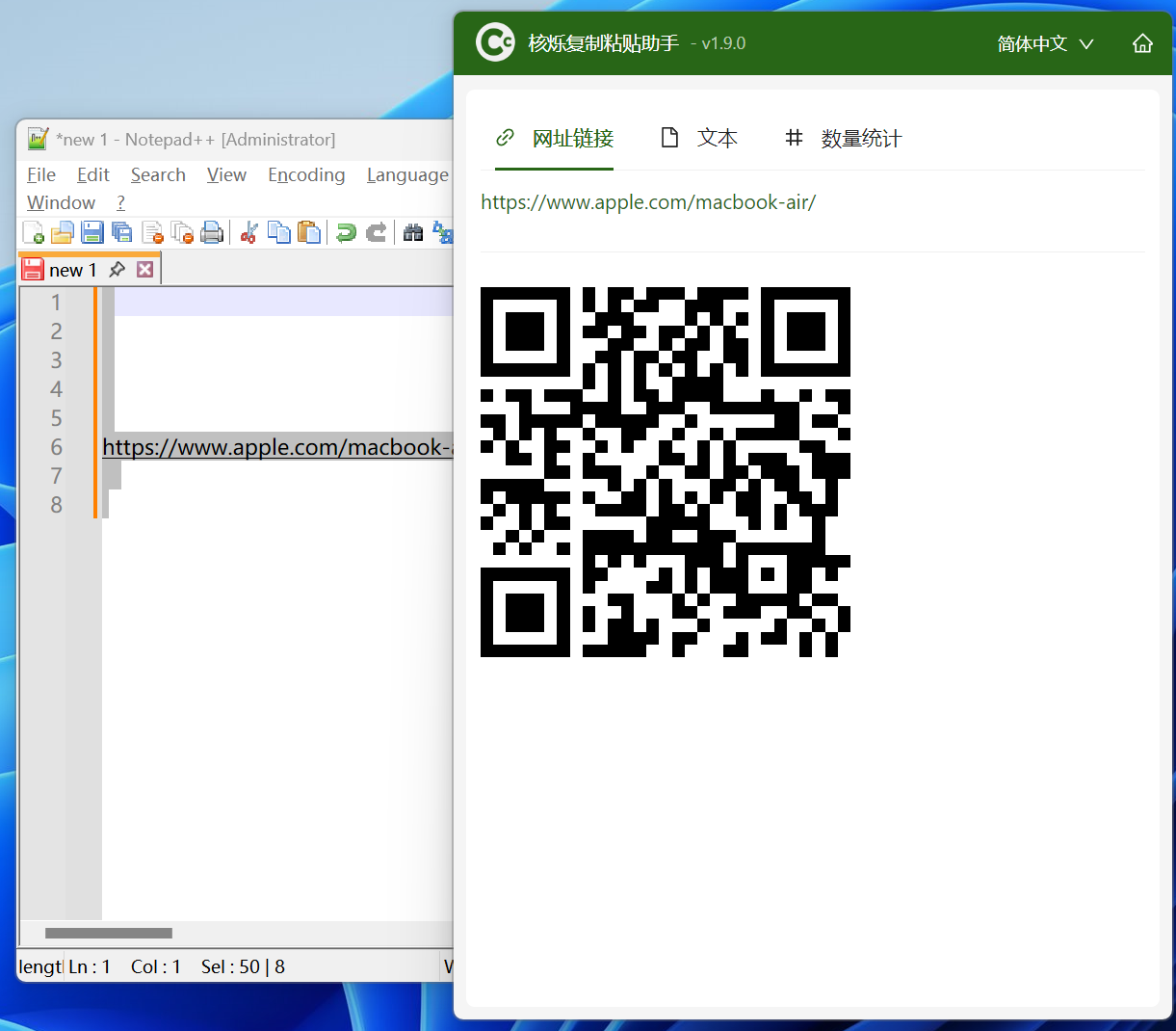Image resolution: width=1176 pixels, height=1031 pixels.
Task: Pin the 'new 1' document tab
Action: (x=118, y=270)
